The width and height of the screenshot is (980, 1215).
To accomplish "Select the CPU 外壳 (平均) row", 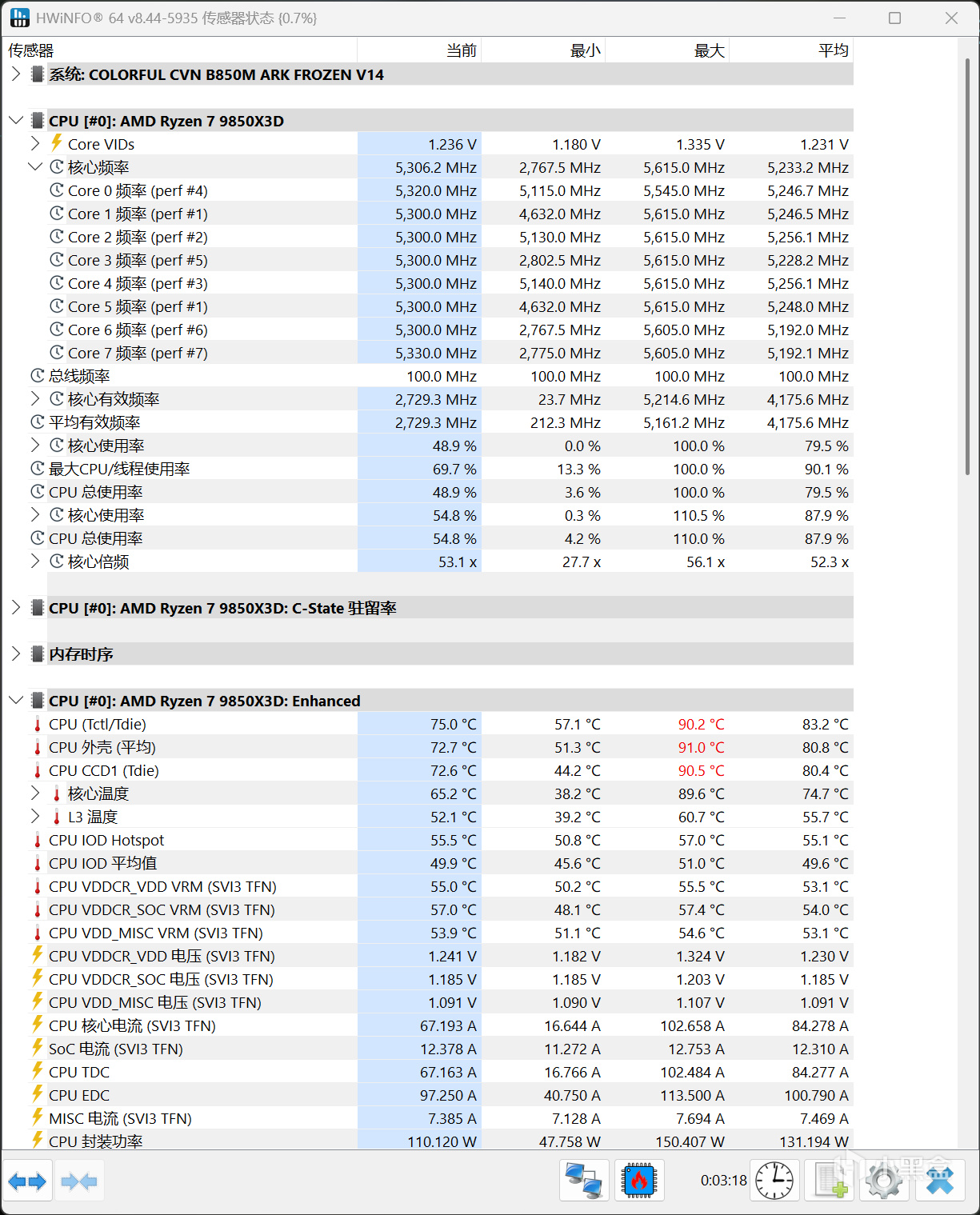I will 428,747.
